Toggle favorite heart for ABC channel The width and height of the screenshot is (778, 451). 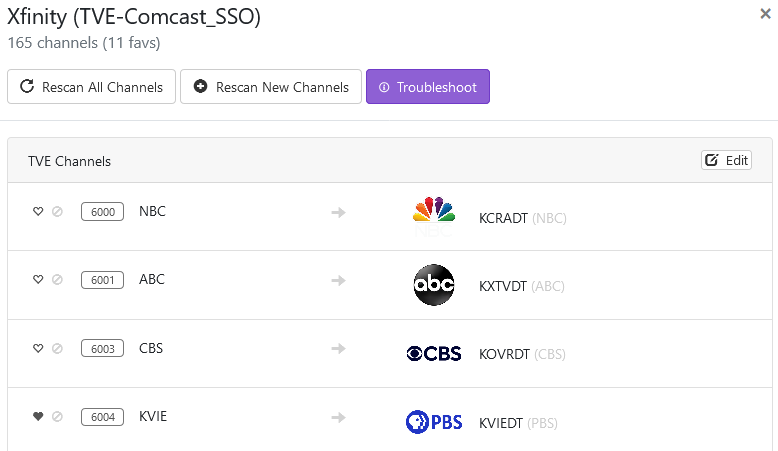click(x=38, y=280)
